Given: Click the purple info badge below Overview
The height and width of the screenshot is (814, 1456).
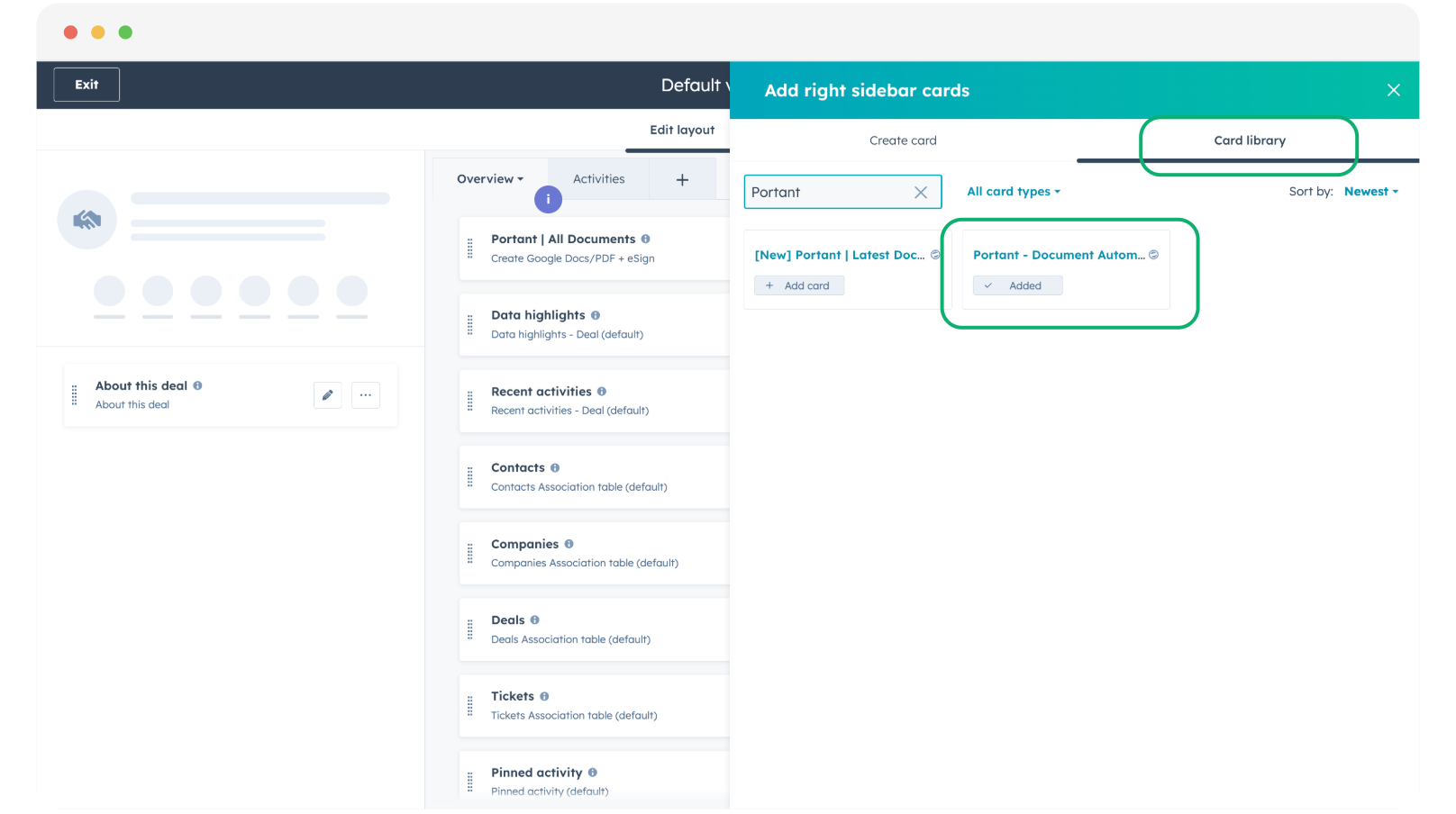Looking at the screenshot, I should [548, 200].
